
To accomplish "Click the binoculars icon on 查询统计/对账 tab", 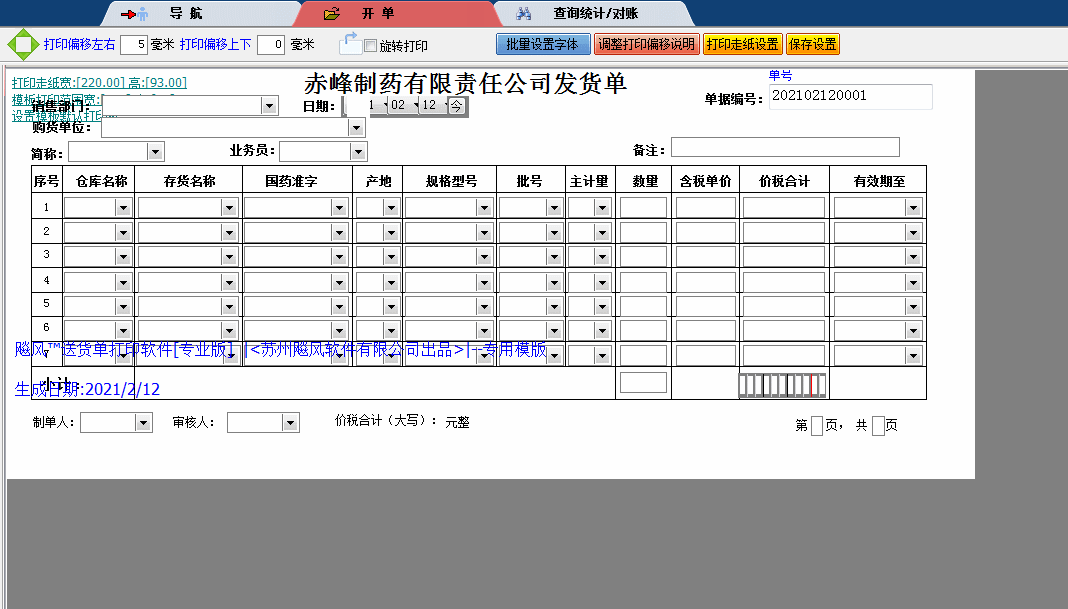I will click(x=524, y=14).
